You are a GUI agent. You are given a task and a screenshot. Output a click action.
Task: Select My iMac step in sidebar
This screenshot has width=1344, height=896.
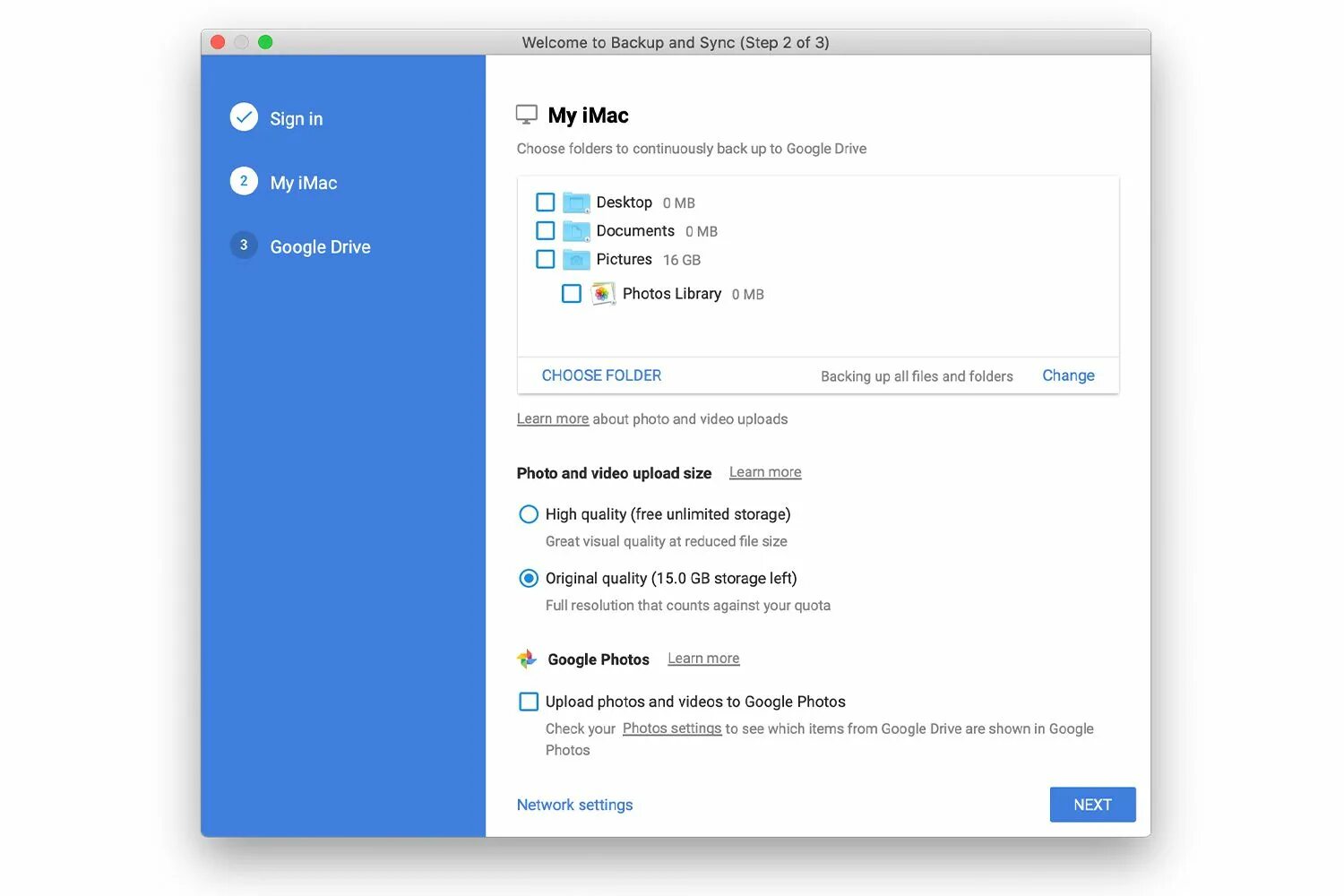(x=304, y=183)
